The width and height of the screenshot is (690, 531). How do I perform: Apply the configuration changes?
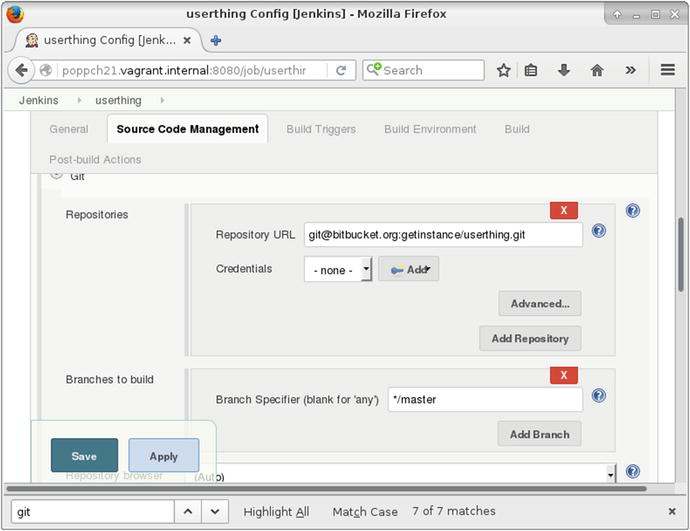click(x=164, y=456)
